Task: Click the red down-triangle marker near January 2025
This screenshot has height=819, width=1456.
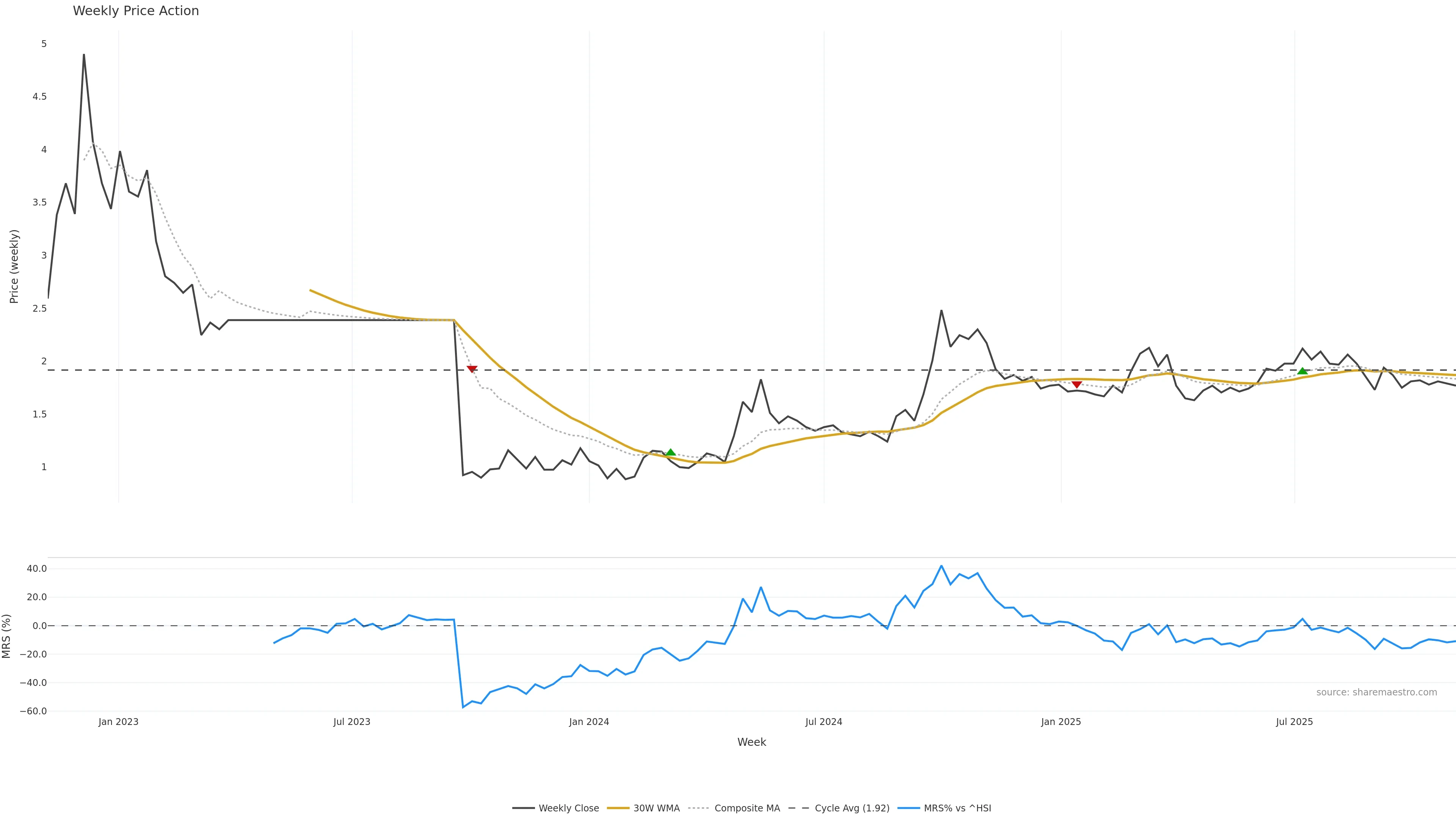Action: pos(1077,384)
